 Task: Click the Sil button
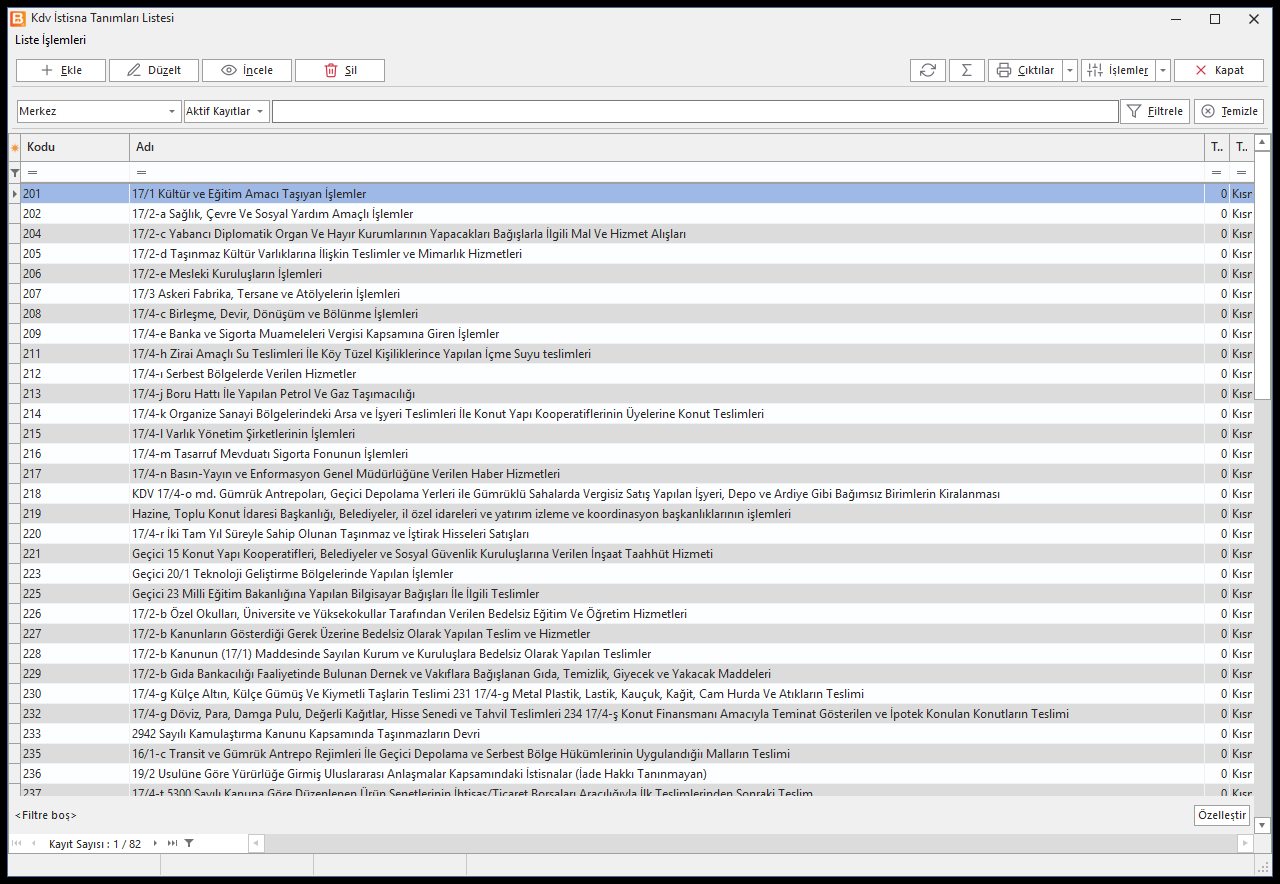(x=339, y=70)
